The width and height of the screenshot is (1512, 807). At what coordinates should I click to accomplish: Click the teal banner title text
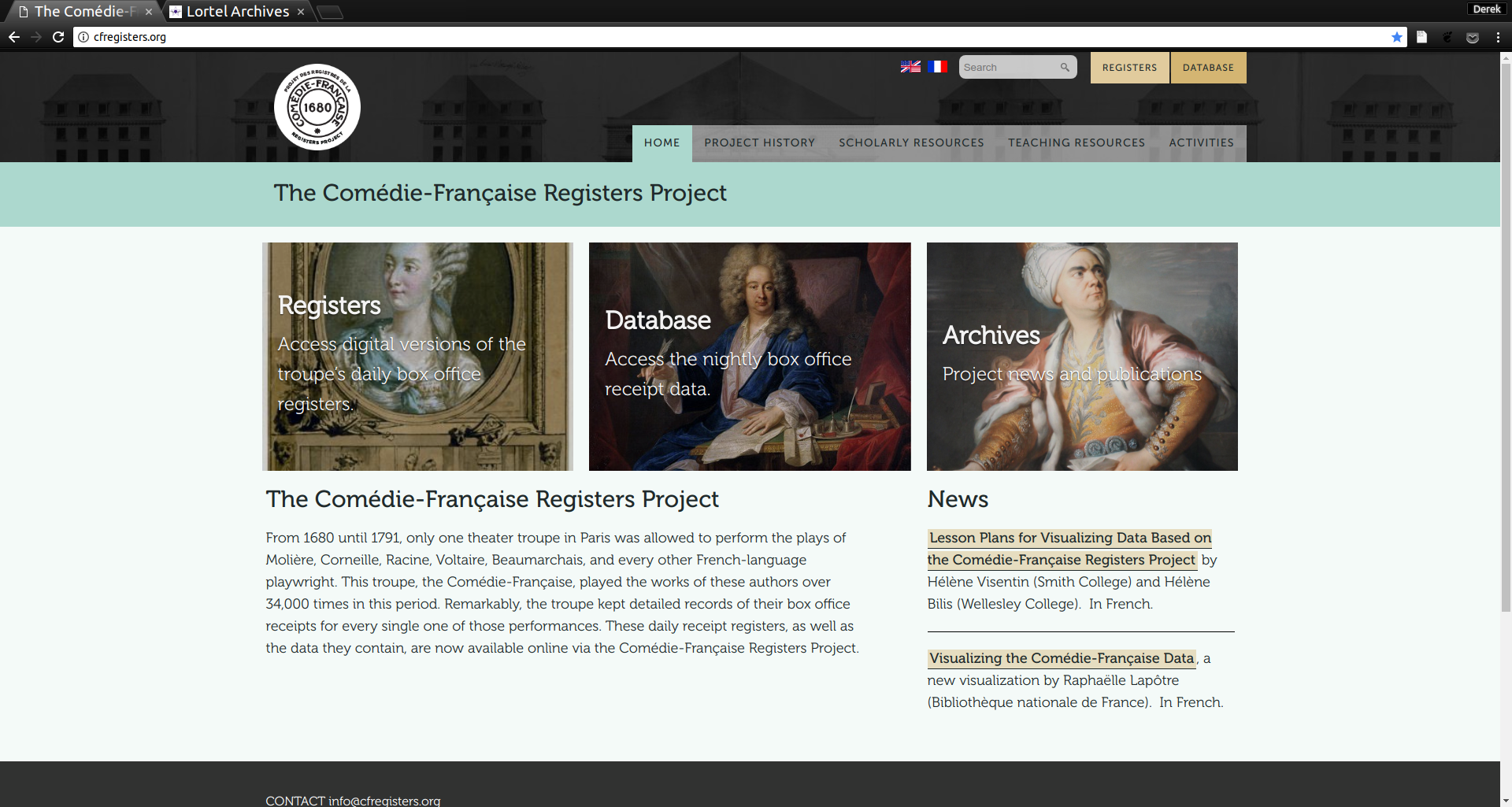point(500,193)
